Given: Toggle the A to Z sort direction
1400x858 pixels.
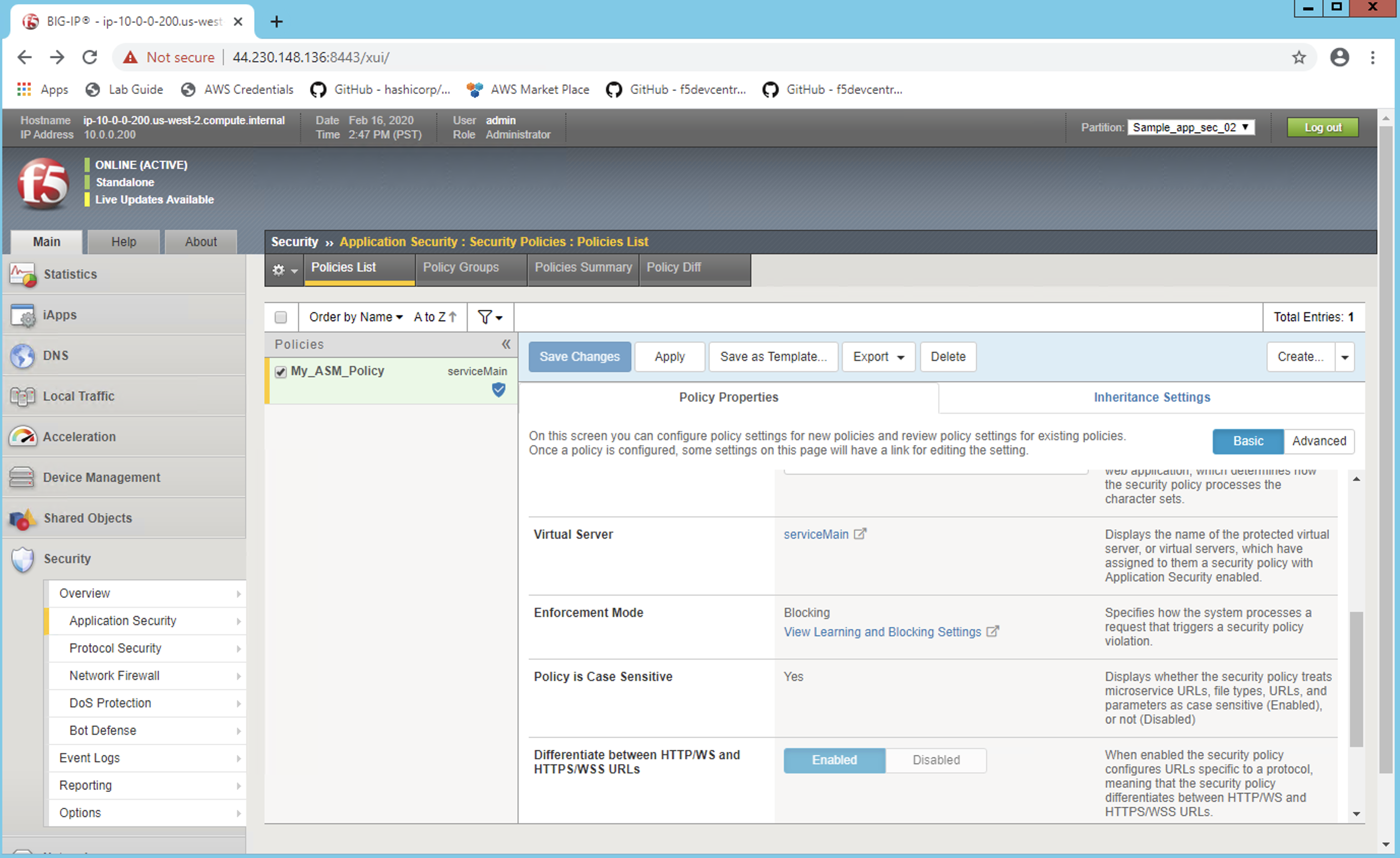Looking at the screenshot, I should tap(435, 317).
